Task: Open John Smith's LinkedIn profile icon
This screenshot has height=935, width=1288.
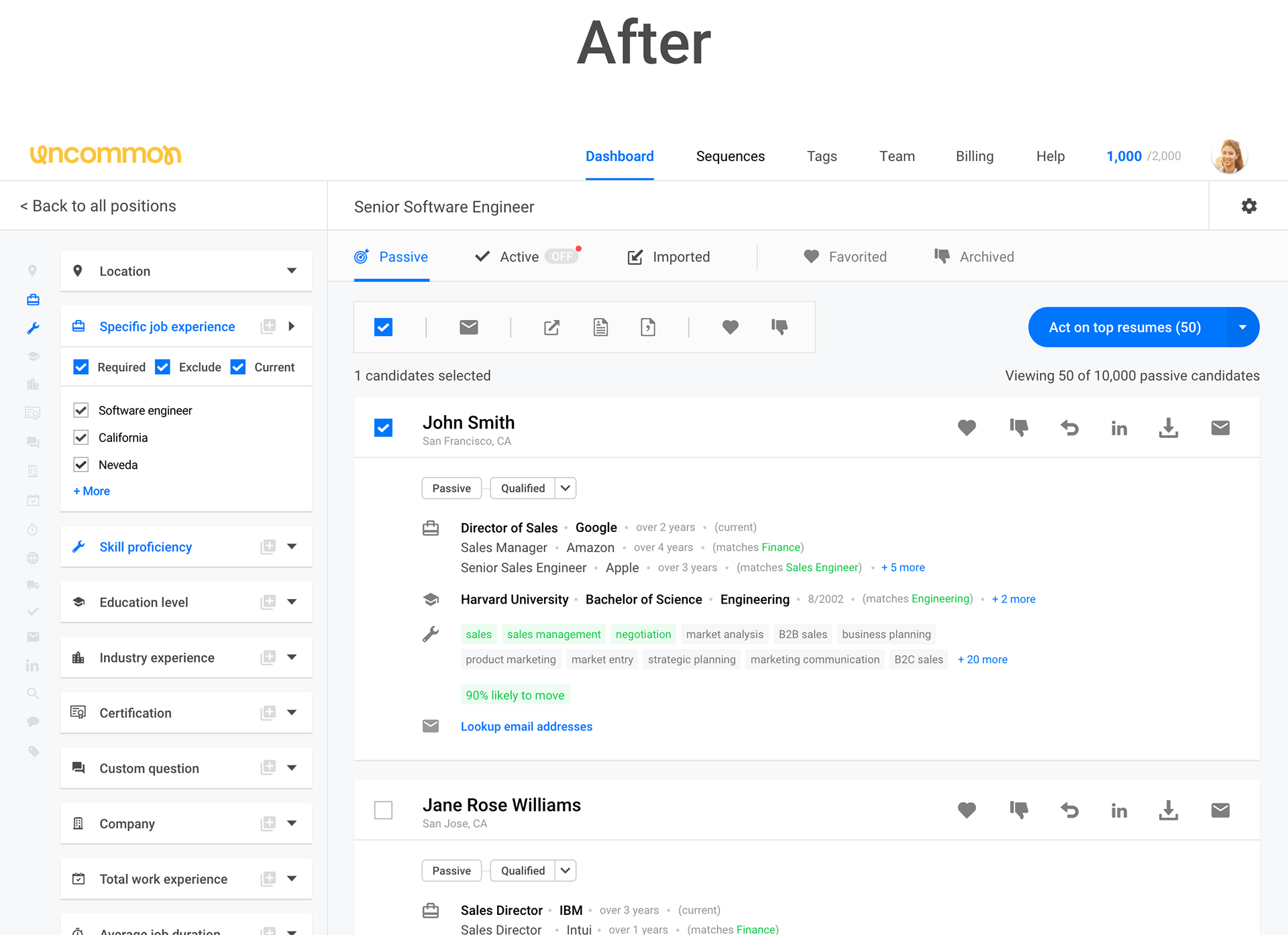Action: (x=1119, y=429)
